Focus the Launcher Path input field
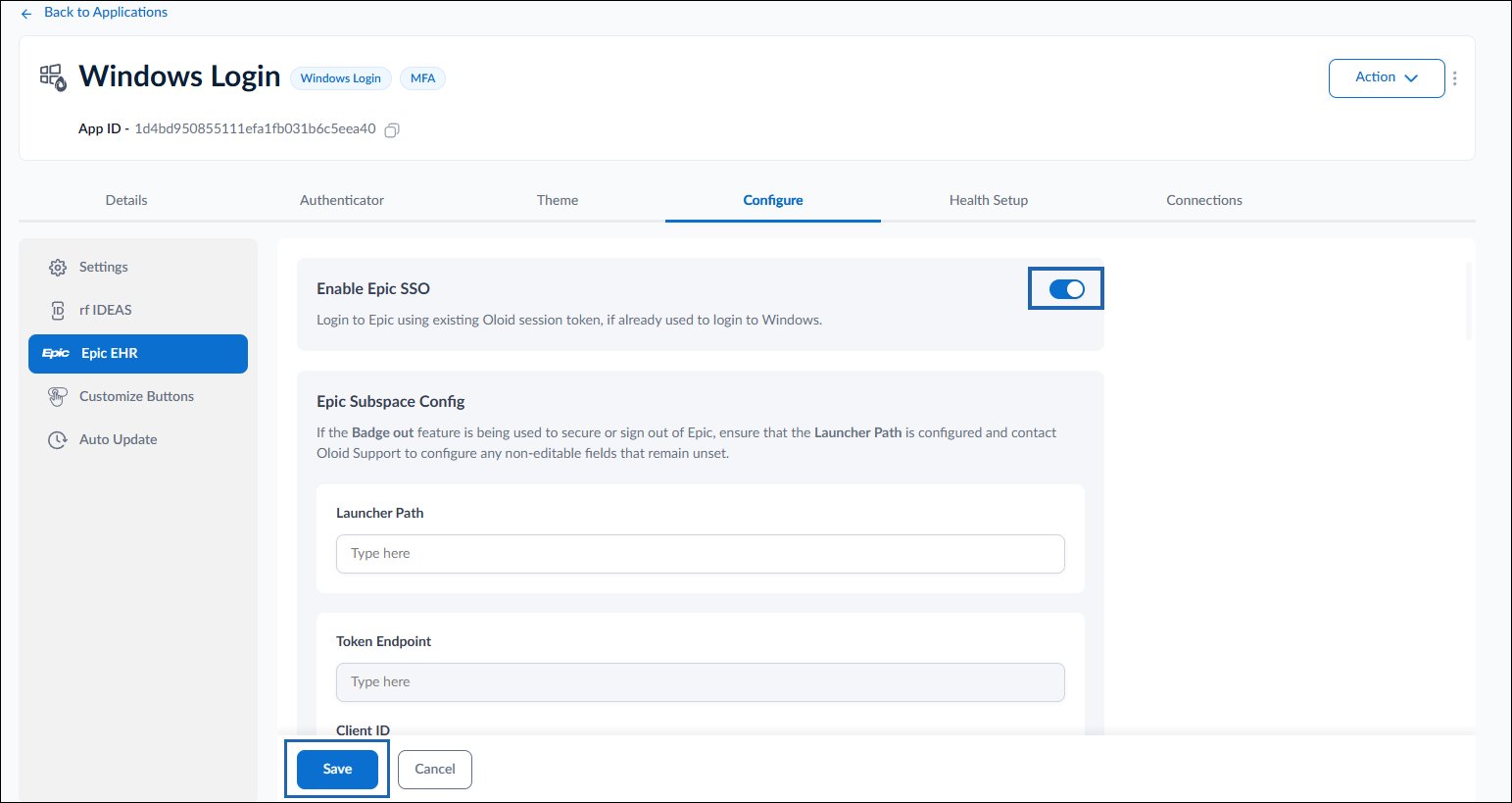Screen dimensions: 1512x803 (x=701, y=554)
